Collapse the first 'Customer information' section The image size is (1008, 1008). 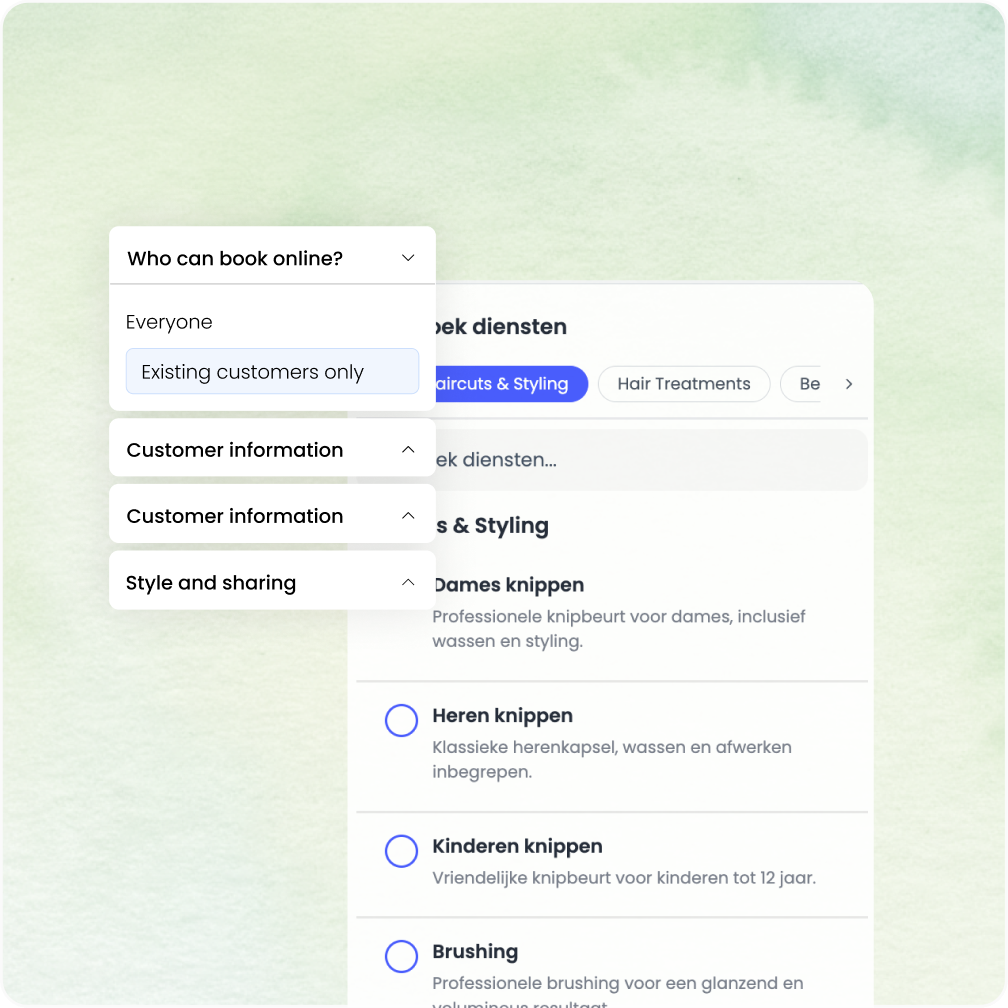point(271,449)
